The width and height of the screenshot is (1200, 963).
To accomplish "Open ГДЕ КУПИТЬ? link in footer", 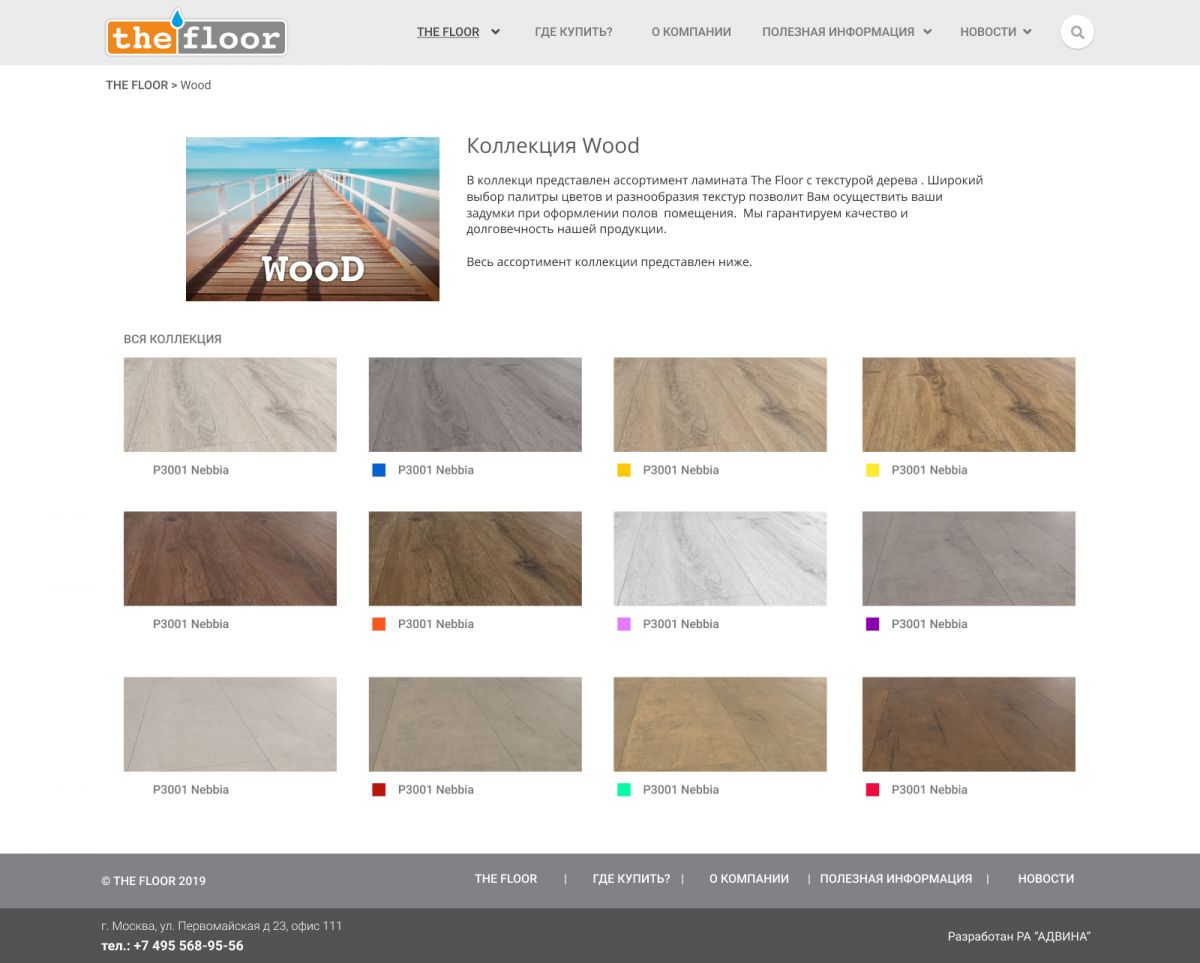I will pos(631,879).
